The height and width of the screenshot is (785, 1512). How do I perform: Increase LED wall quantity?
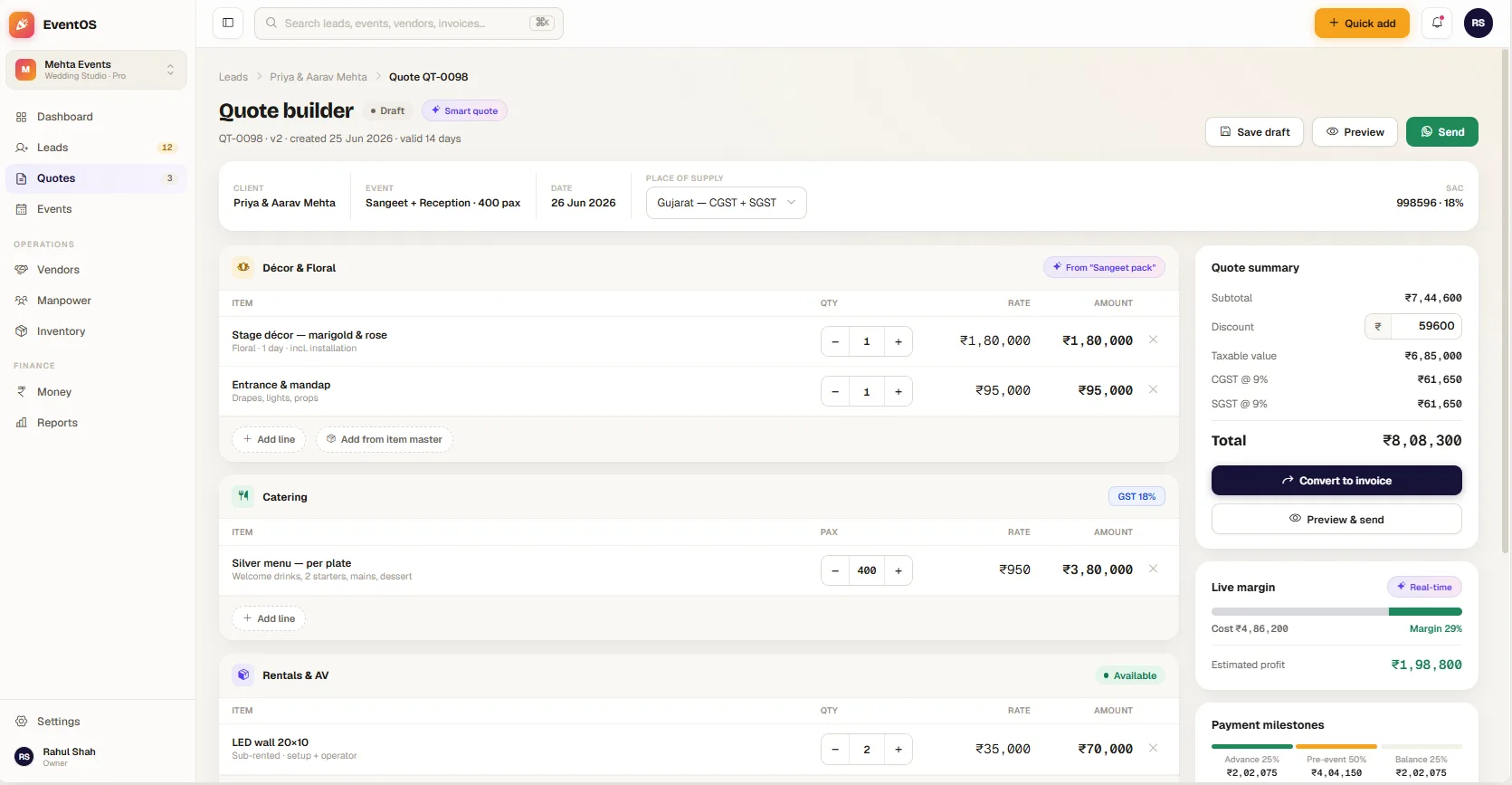point(899,750)
